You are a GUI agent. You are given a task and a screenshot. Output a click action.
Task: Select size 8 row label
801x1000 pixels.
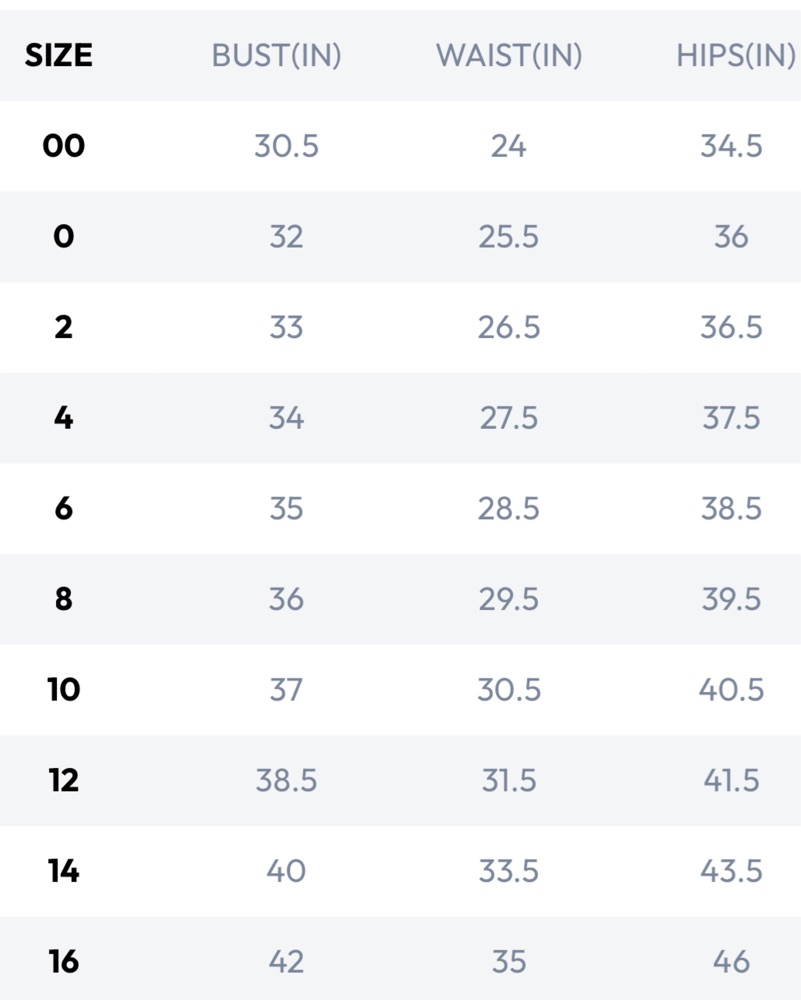[x=64, y=599]
